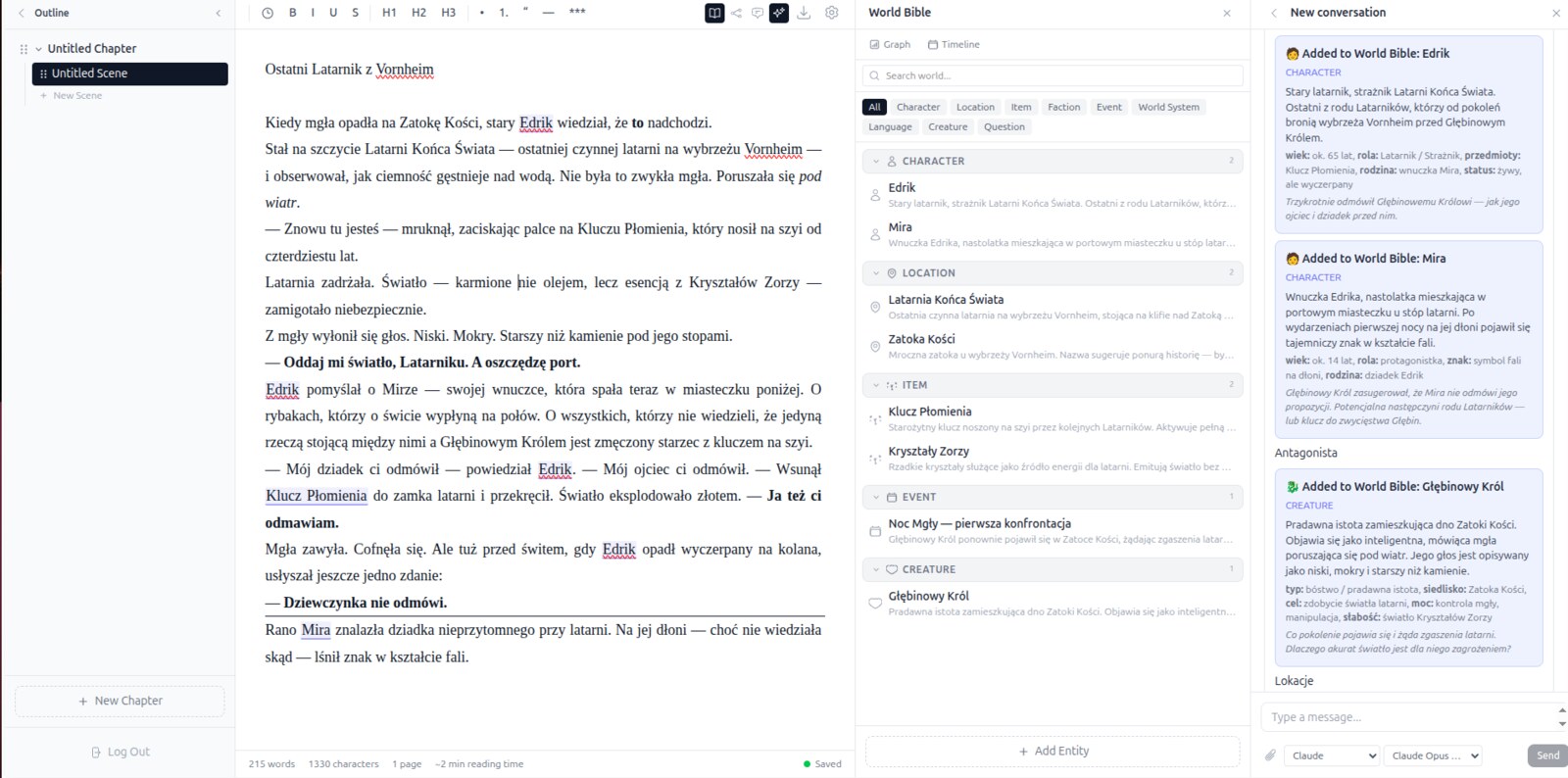Toggle the World Bible book icon
The image size is (1568, 778).
[714, 13]
